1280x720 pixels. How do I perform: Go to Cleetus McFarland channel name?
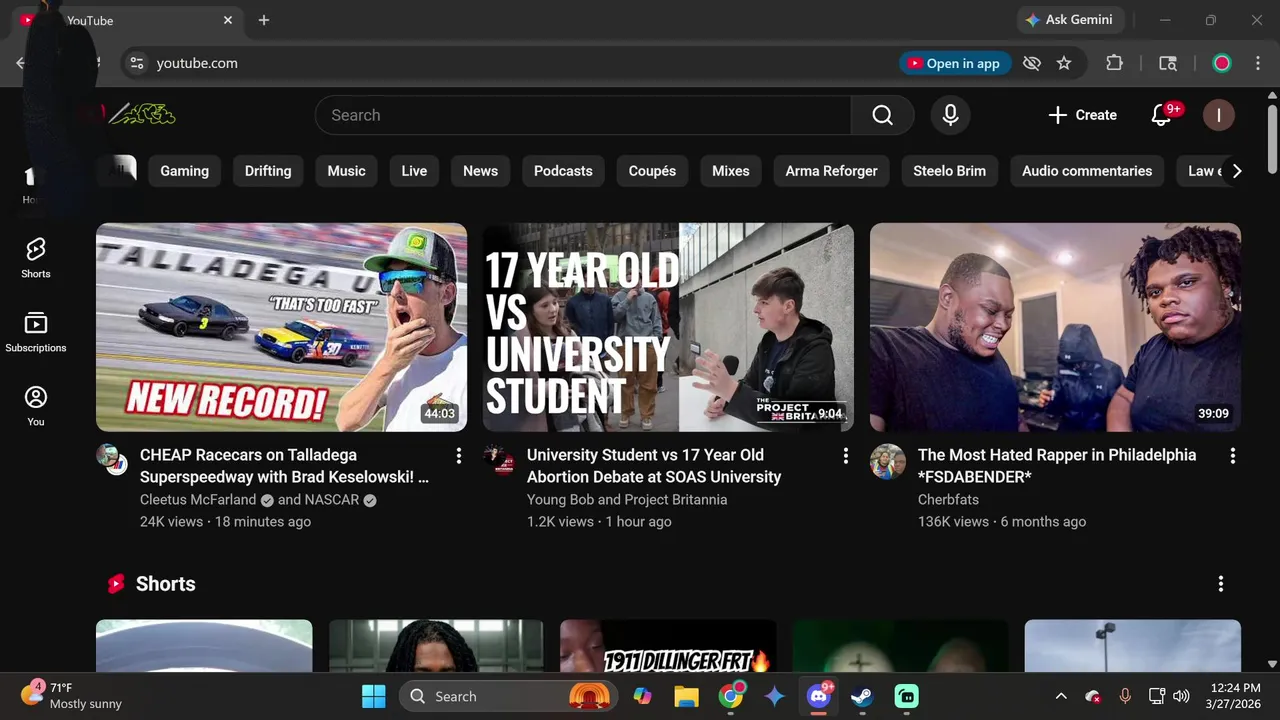point(198,500)
